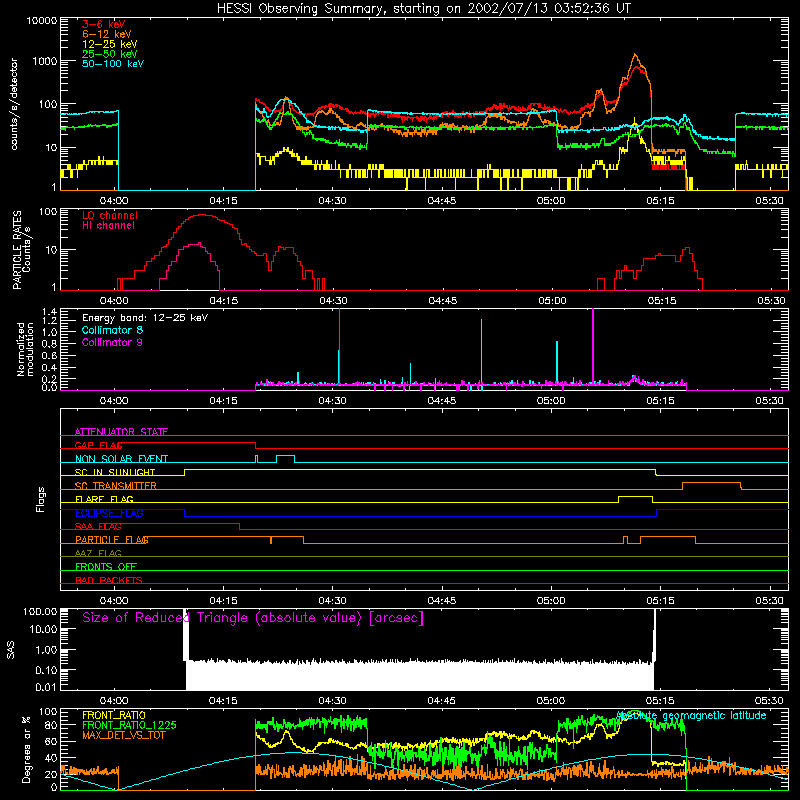Click the SC IN SUNLIGHT flag label

[115, 472]
